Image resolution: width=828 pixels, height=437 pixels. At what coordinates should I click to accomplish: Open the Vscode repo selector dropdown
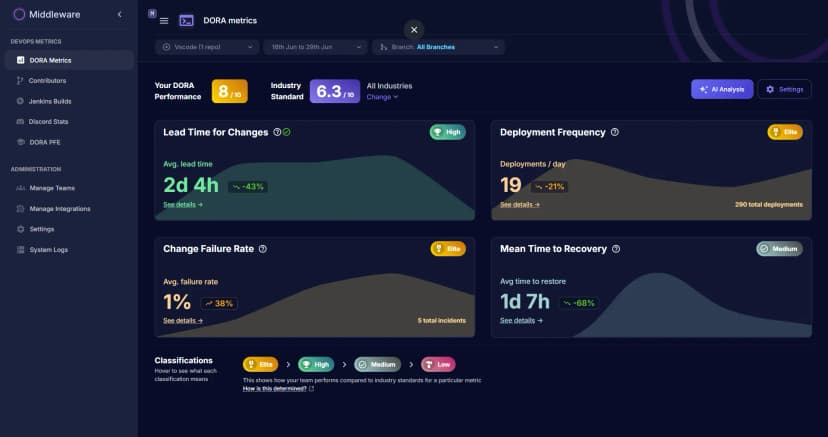(x=207, y=47)
